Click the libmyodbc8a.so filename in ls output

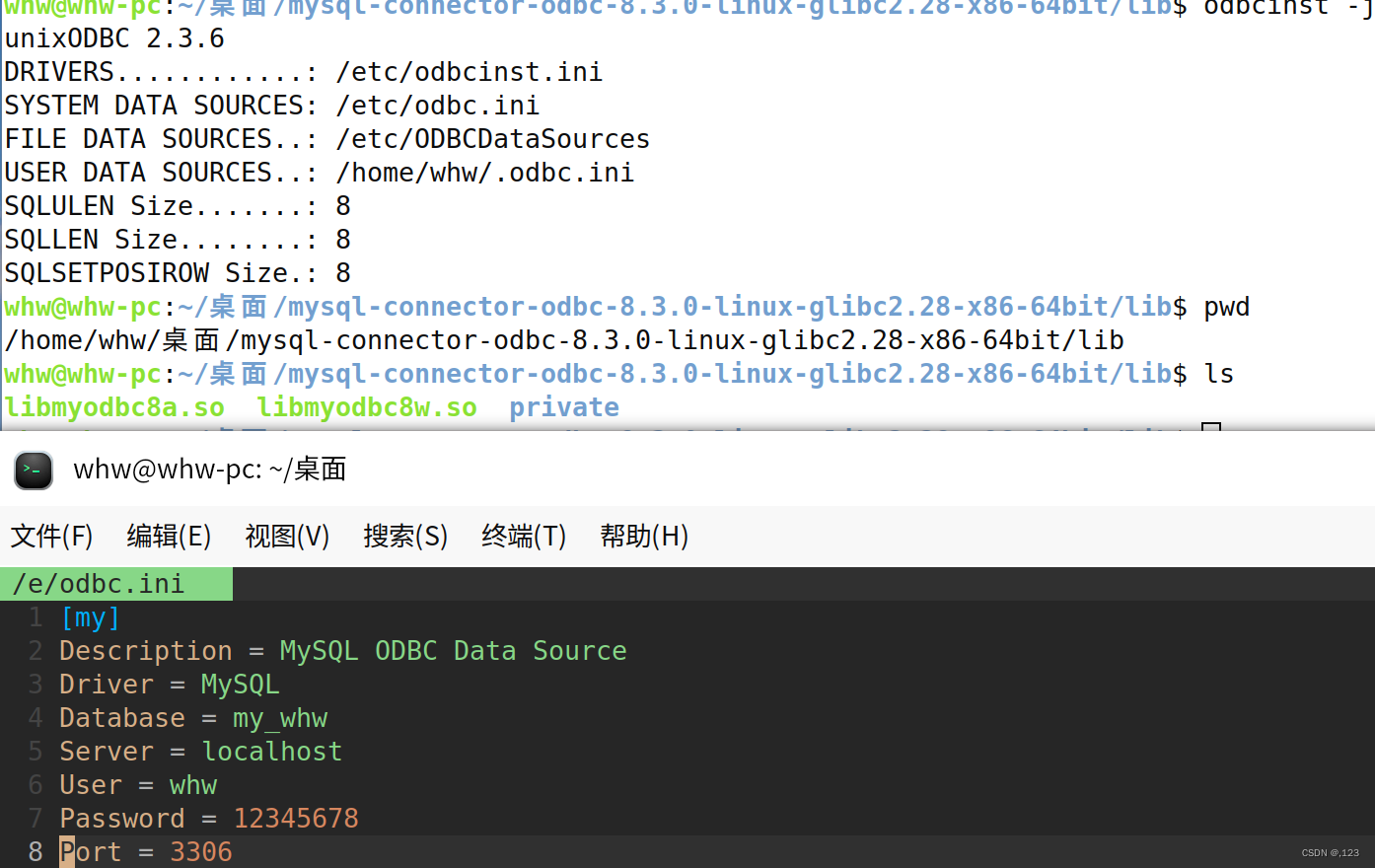pos(113,406)
